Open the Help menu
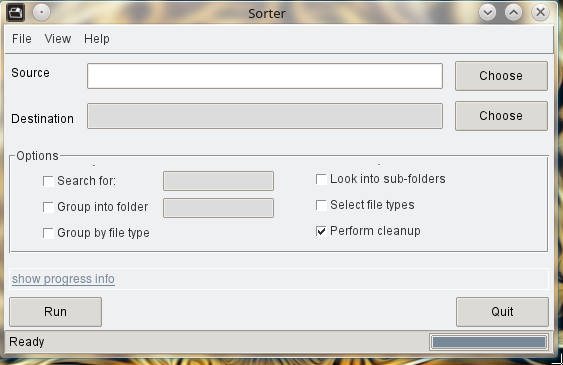The height and width of the screenshot is (365, 563). pos(97,39)
